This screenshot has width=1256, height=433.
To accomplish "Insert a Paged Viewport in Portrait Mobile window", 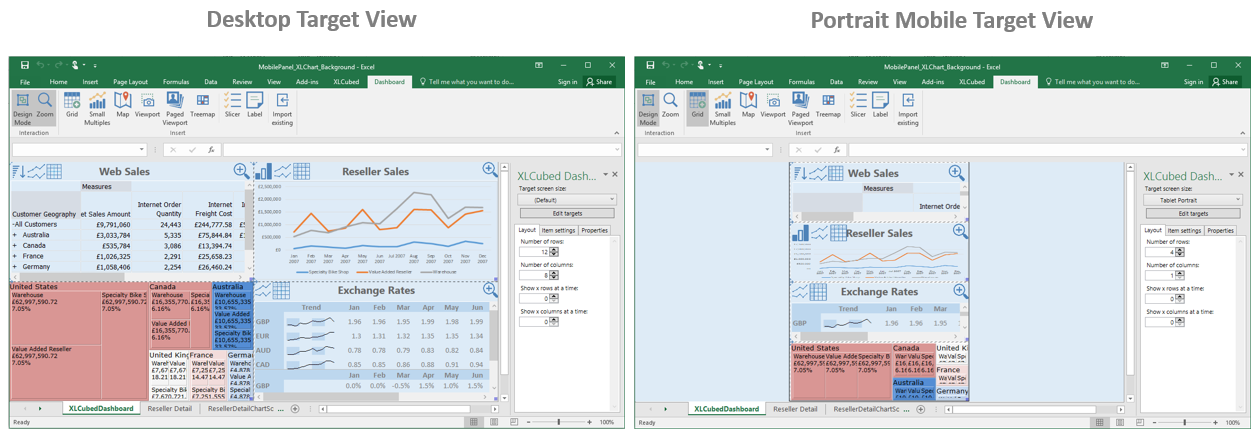I will tap(800, 108).
